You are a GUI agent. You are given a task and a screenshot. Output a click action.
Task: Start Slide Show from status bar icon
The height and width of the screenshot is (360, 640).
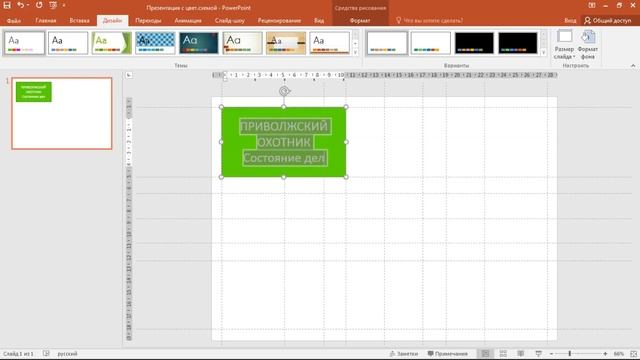tap(538, 353)
